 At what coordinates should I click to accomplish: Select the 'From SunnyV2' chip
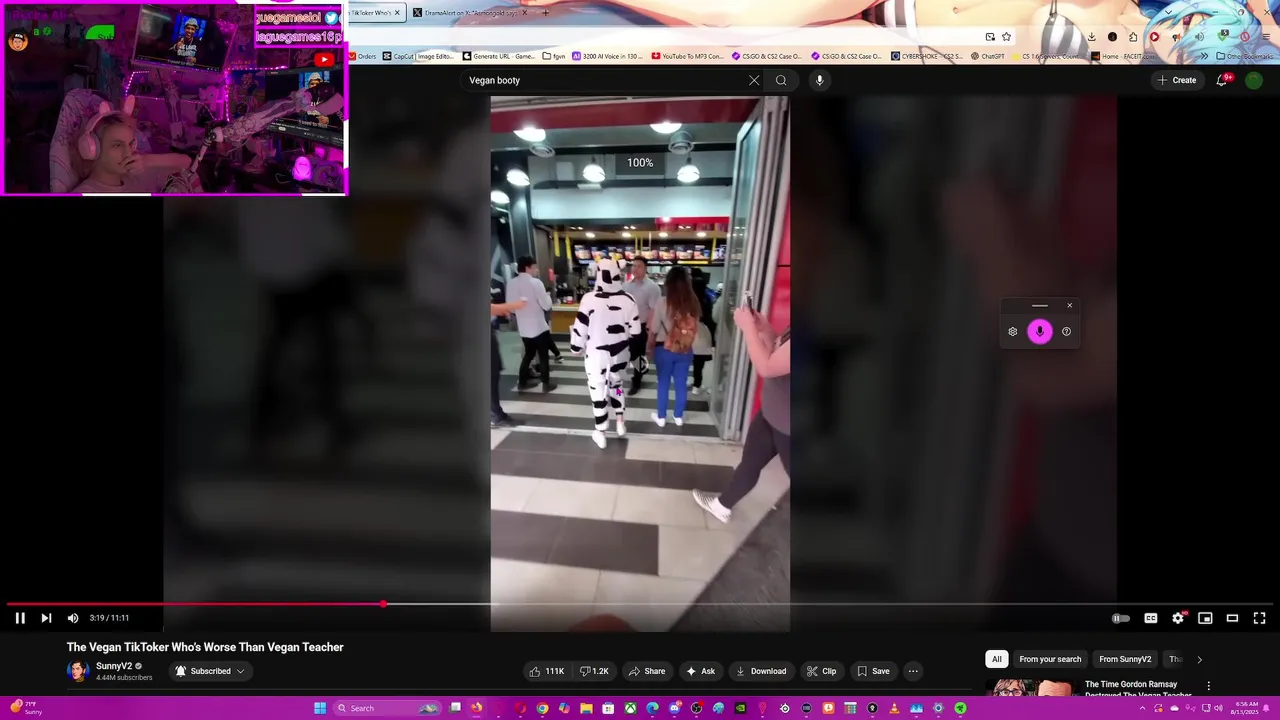click(1125, 659)
